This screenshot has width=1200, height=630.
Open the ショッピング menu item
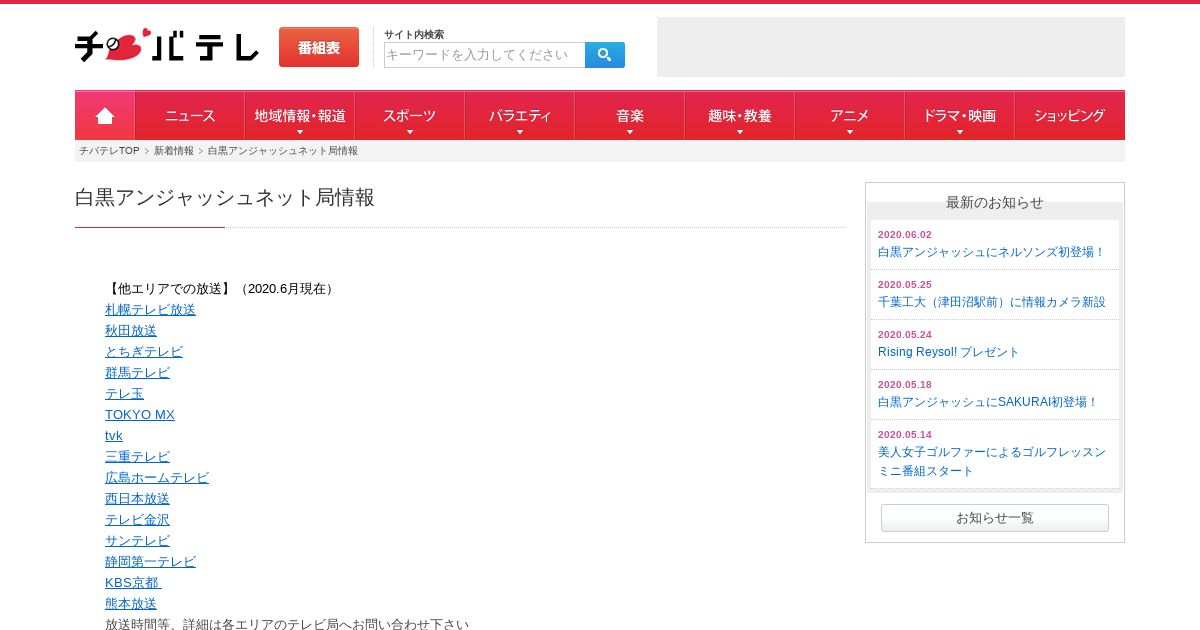click(x=1070, y=116)
